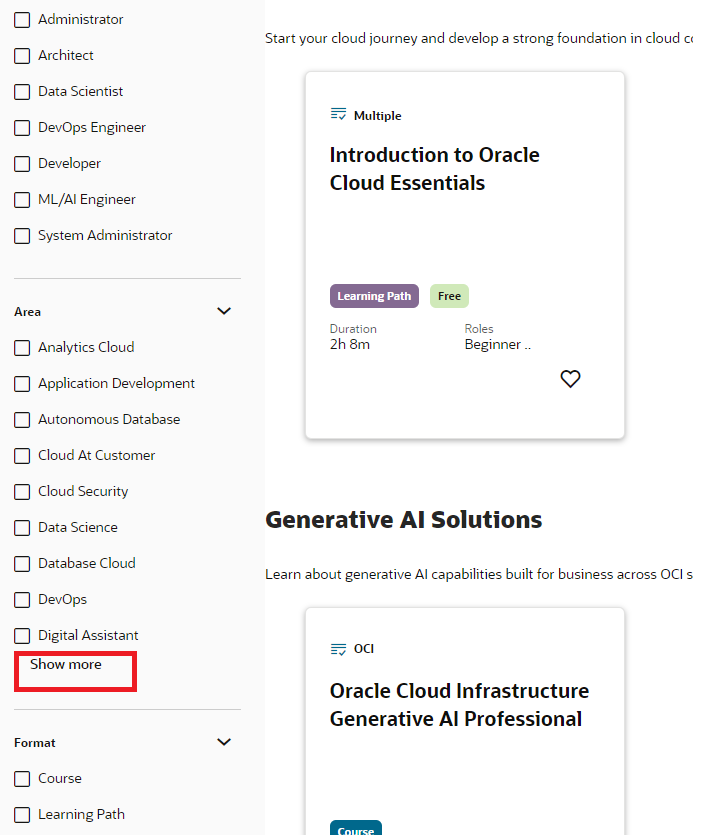
Task: Check the Architect role checkbox
Action: (x=22, y=56)
